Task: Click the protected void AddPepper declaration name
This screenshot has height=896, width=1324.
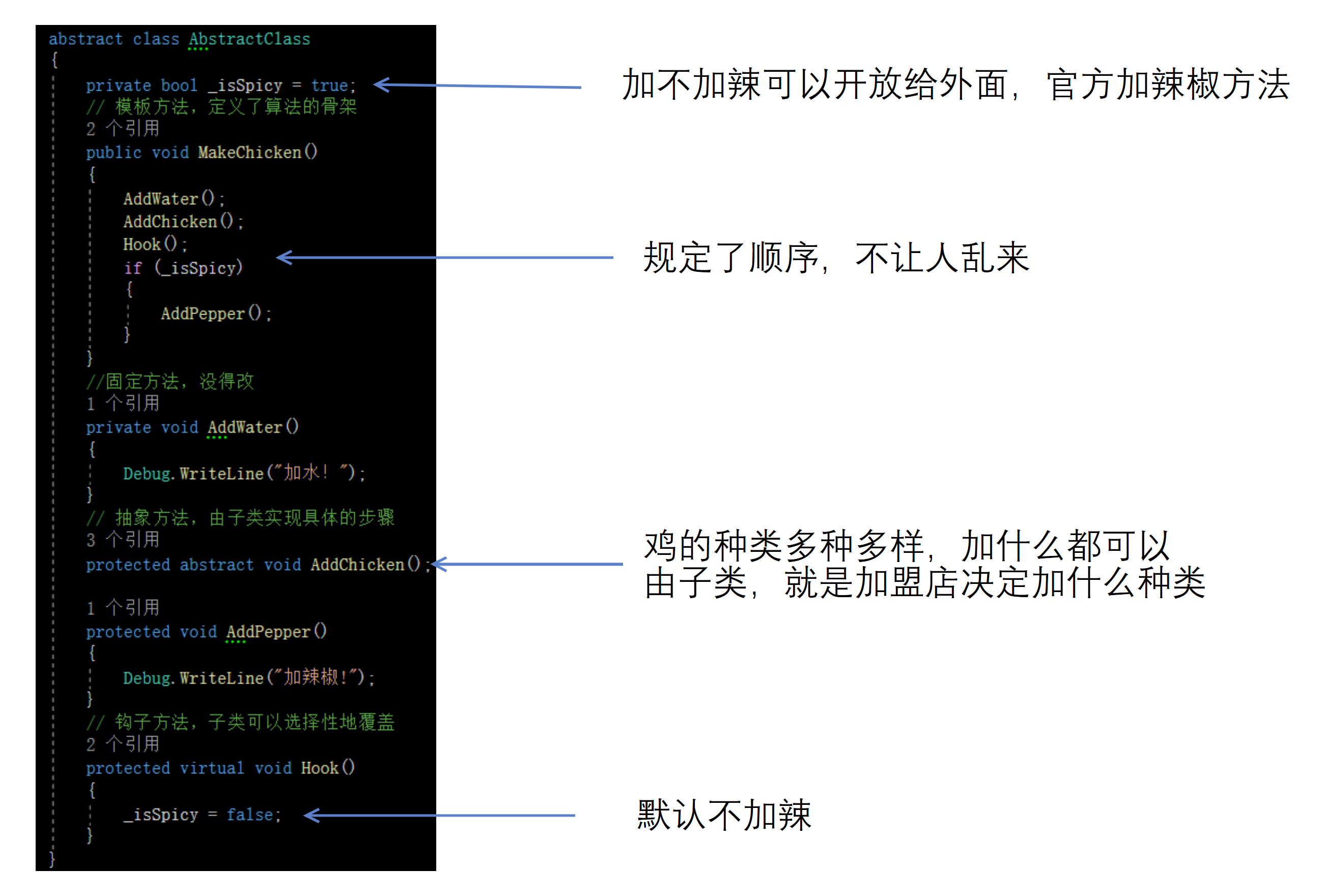Action: [x=268, y=632]
